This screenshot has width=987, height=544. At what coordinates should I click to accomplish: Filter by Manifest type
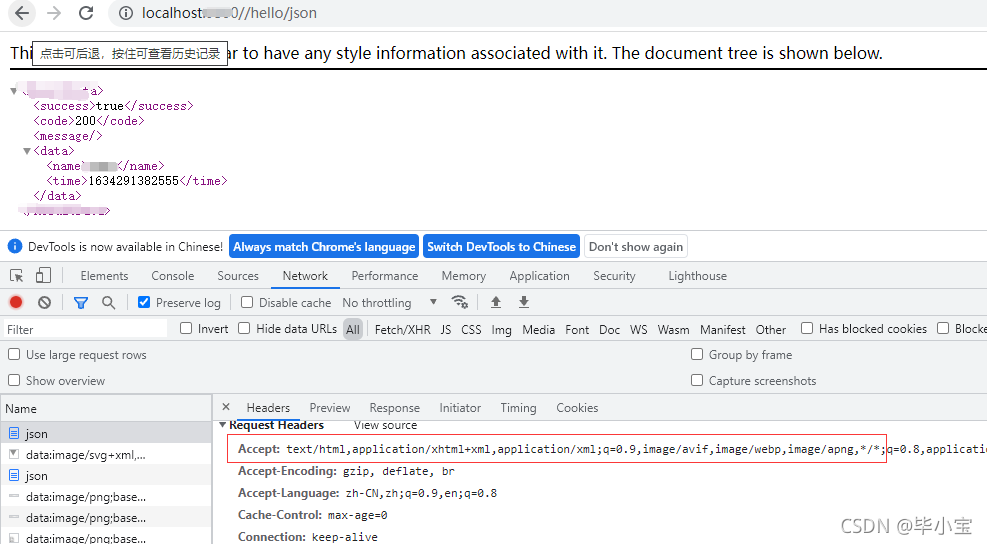723,329
